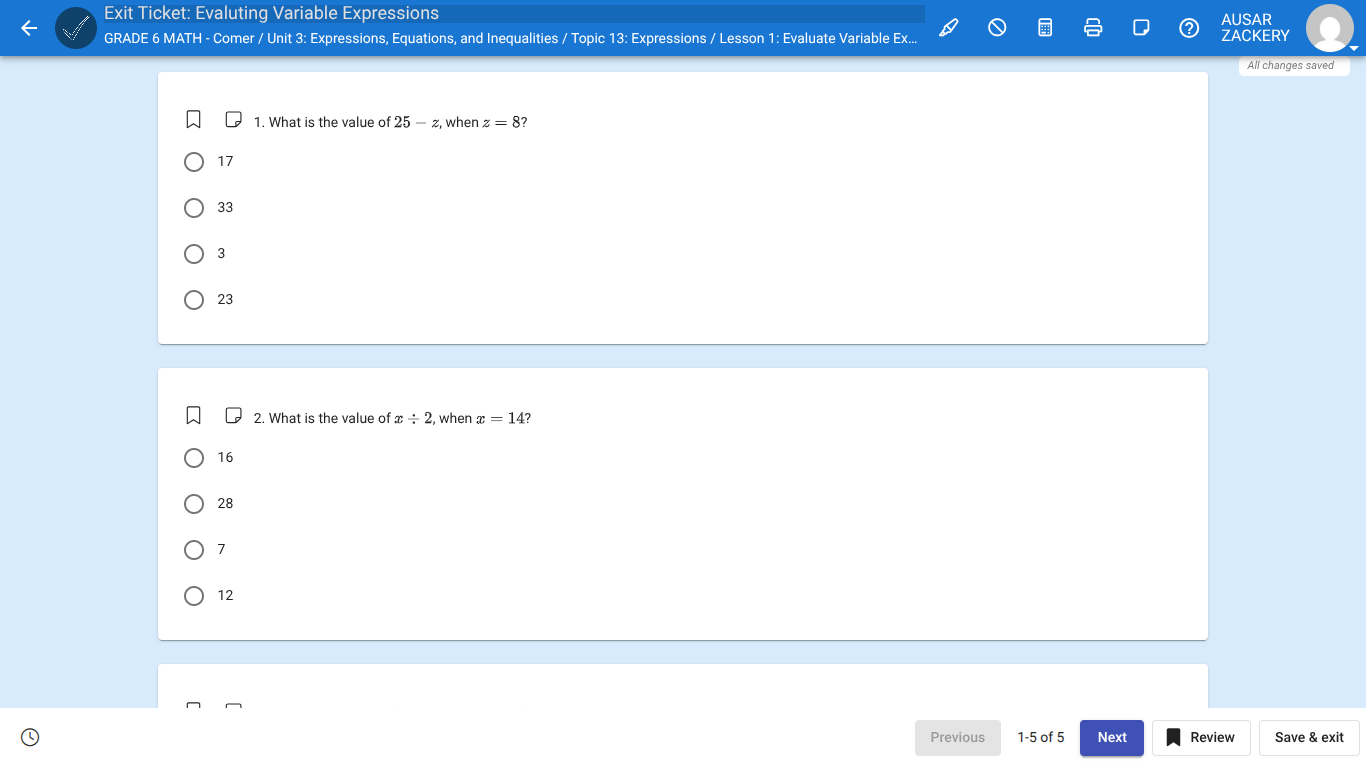Select answer 17 for question 1
The height and width of the screenshot is (768, 1366).
point(194,162)
